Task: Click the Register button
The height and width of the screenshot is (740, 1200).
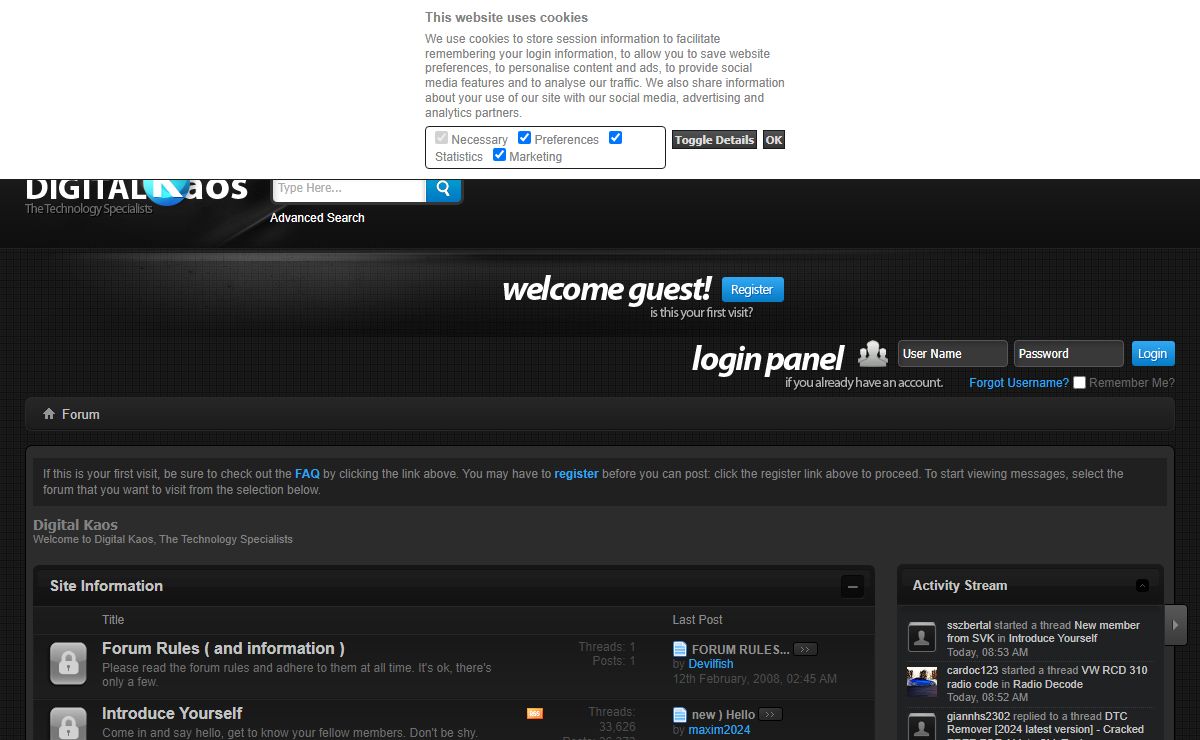Action: coord(752,290)
